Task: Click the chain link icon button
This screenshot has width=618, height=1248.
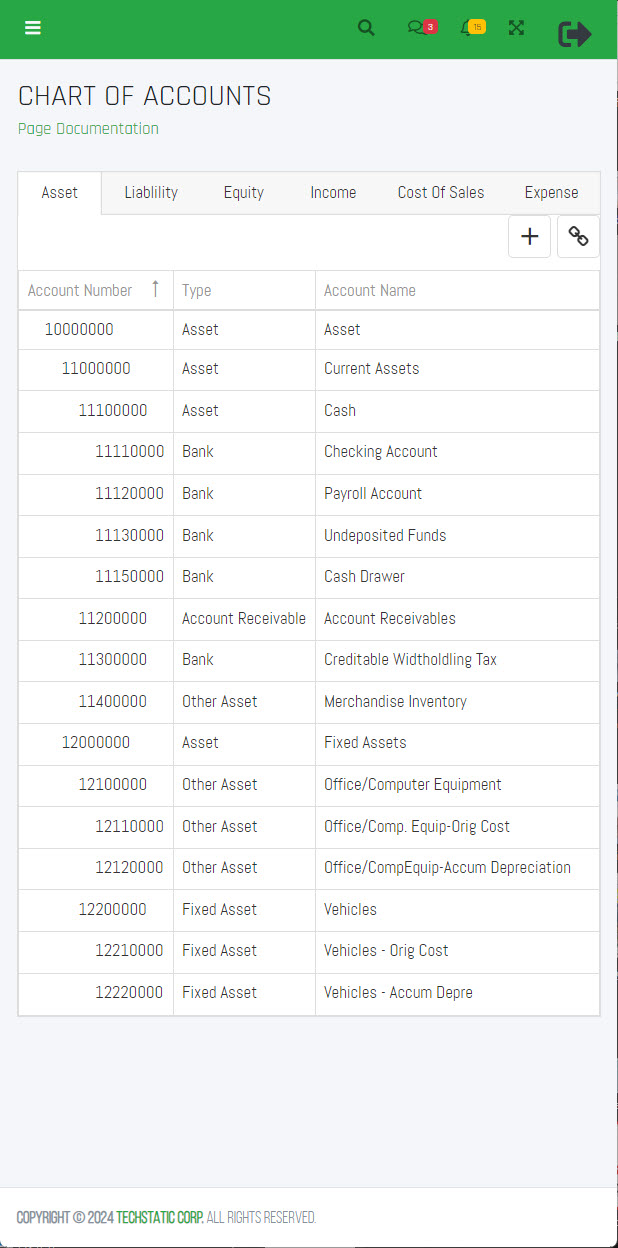Action: pos(578,237)
